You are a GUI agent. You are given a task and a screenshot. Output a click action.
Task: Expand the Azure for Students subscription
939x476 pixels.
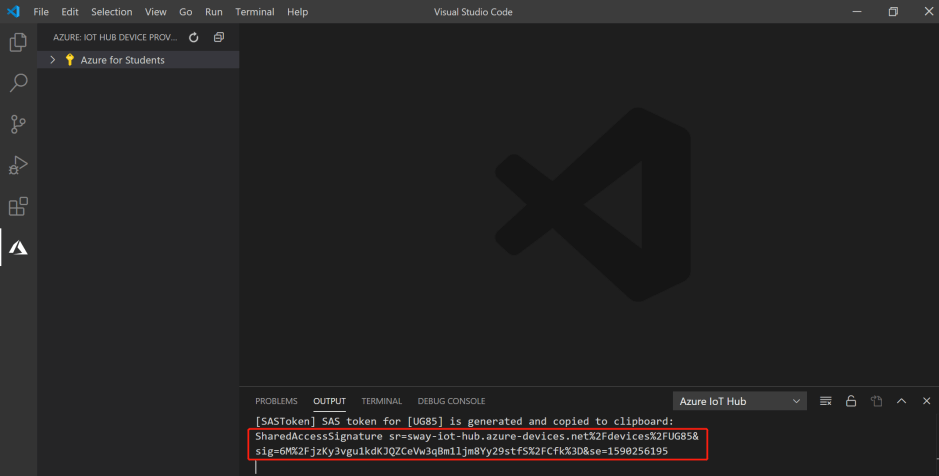[53, 60]
